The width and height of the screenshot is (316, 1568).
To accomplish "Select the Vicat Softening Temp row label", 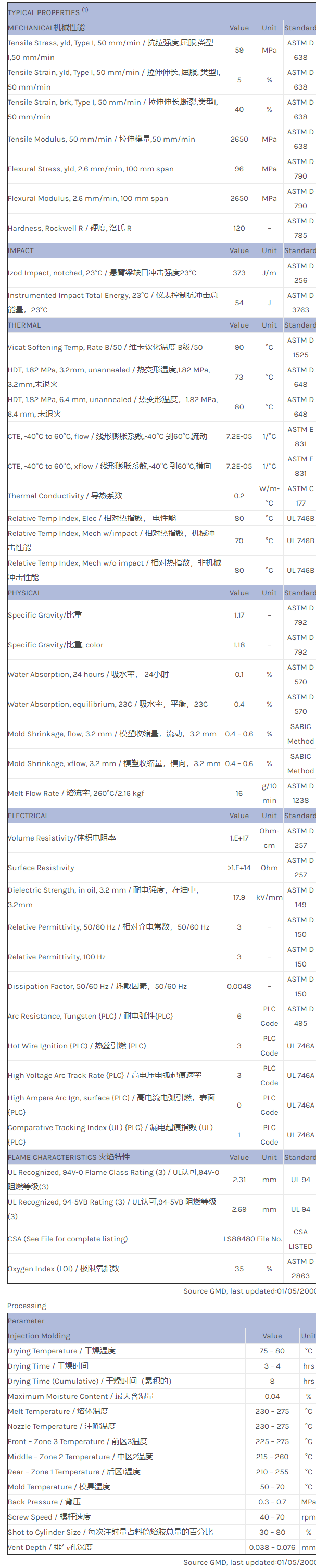I will pos(105,347).
